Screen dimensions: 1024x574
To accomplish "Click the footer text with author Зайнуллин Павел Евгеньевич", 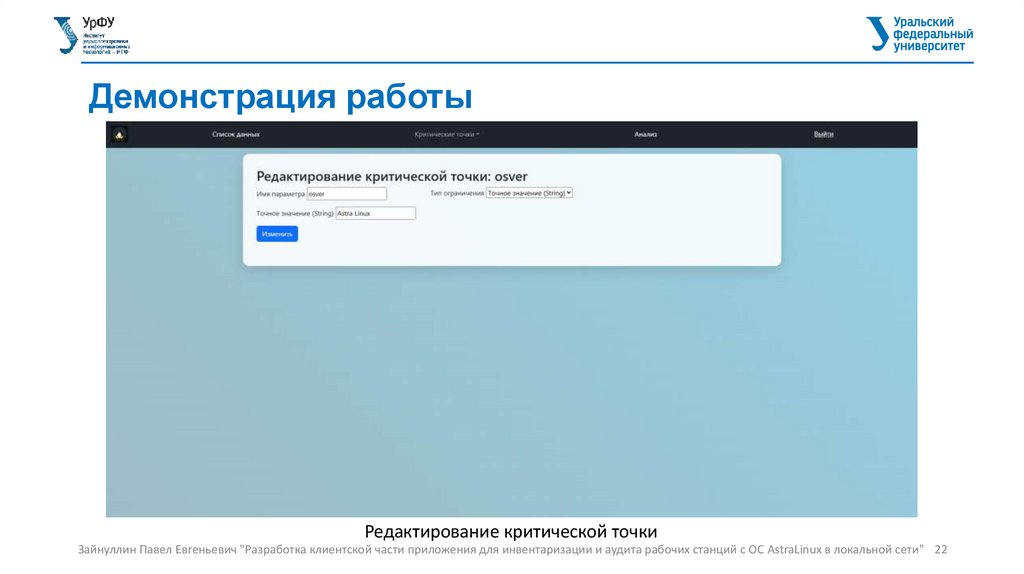I will [x=501, y=550].
